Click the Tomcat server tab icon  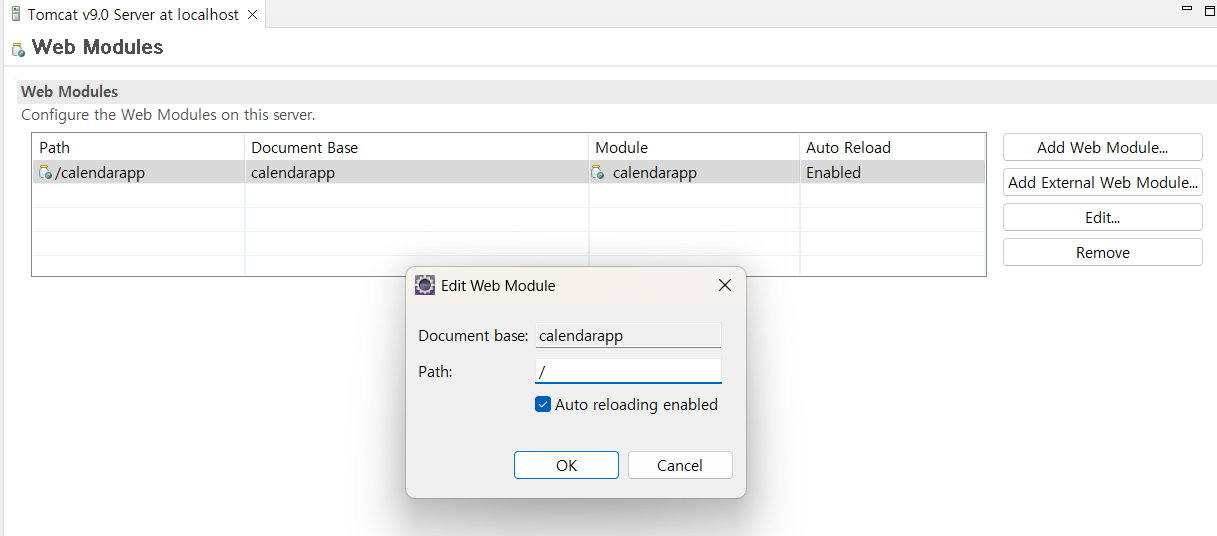(16, 15)
